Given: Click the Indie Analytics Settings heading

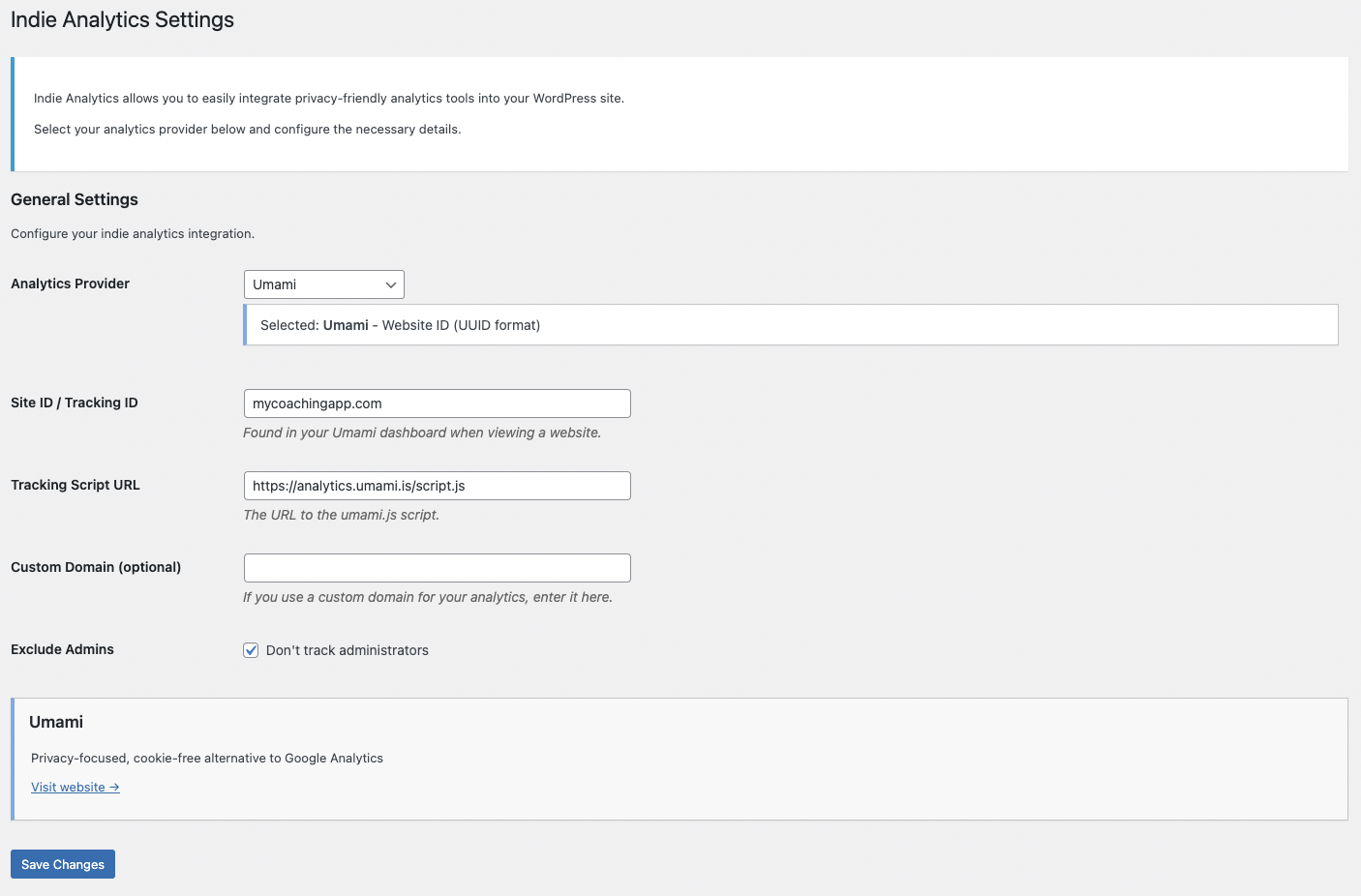Looking at the screenshot, I should pyautogui.click(x=122, y=19).
